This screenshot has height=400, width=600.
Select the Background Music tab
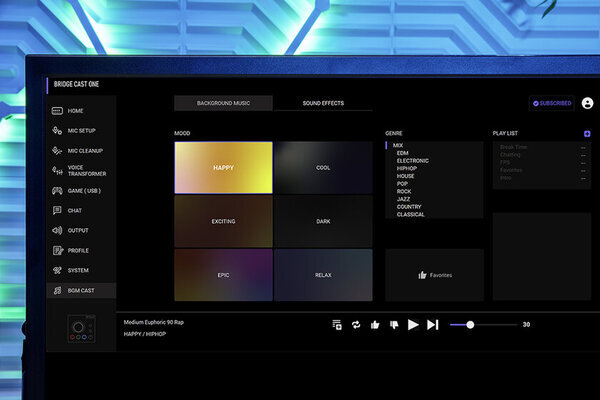222,103
